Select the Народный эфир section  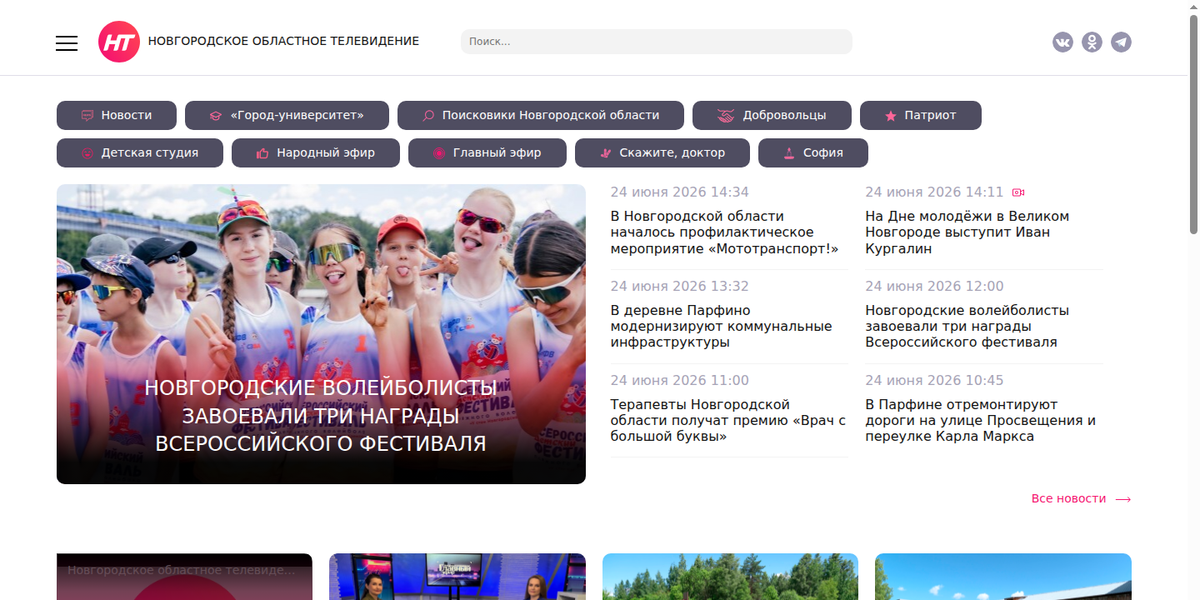pos(316,153)
